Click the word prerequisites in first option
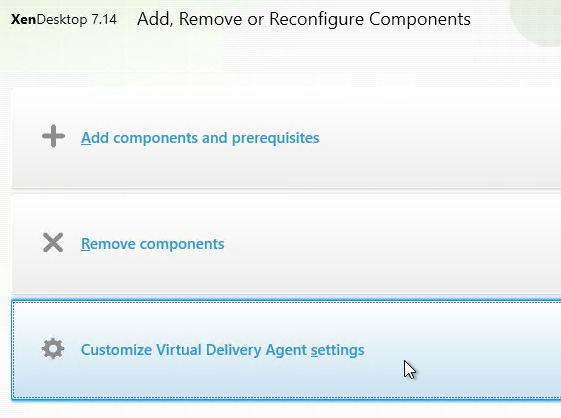Image resolution: width=561 pixels, height=418 pixels. (275, 138)
